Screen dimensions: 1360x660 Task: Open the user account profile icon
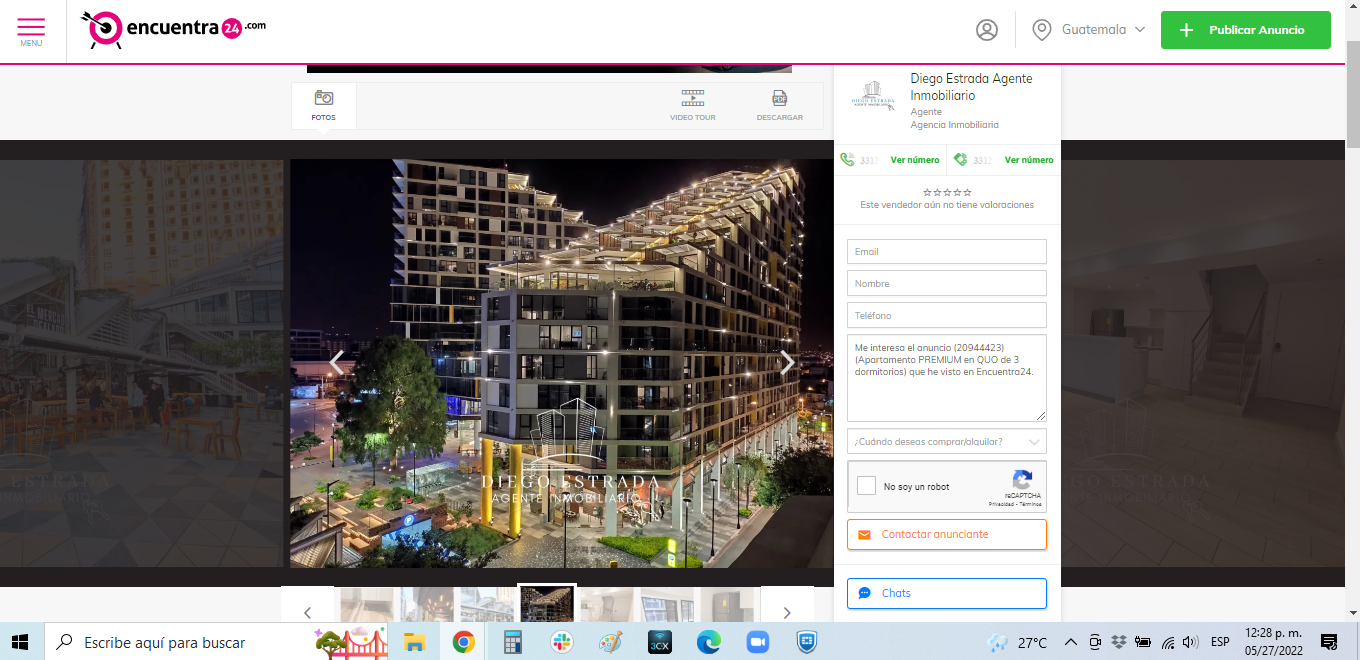987,30
